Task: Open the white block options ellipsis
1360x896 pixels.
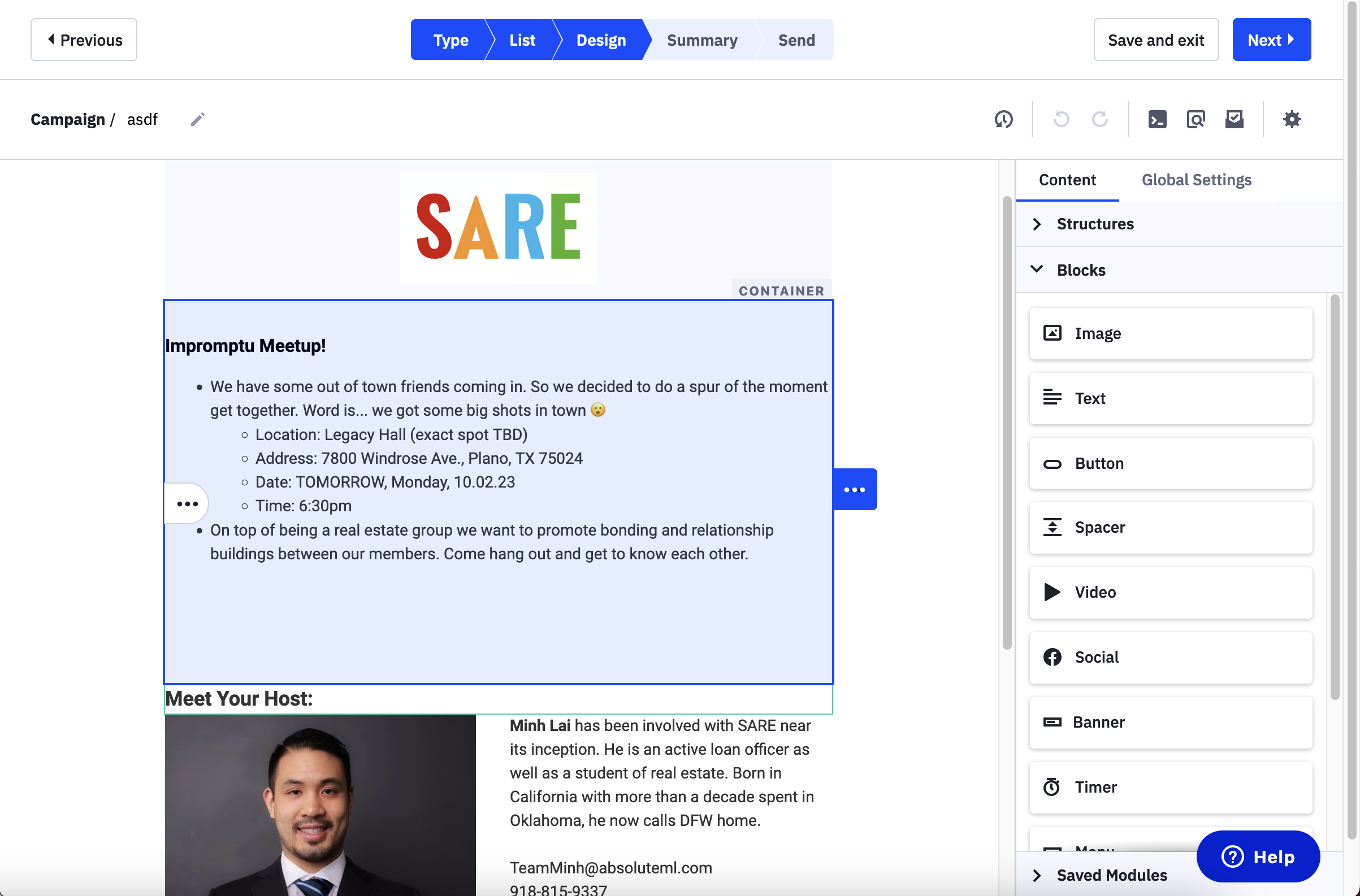Action: click(187, 504)
